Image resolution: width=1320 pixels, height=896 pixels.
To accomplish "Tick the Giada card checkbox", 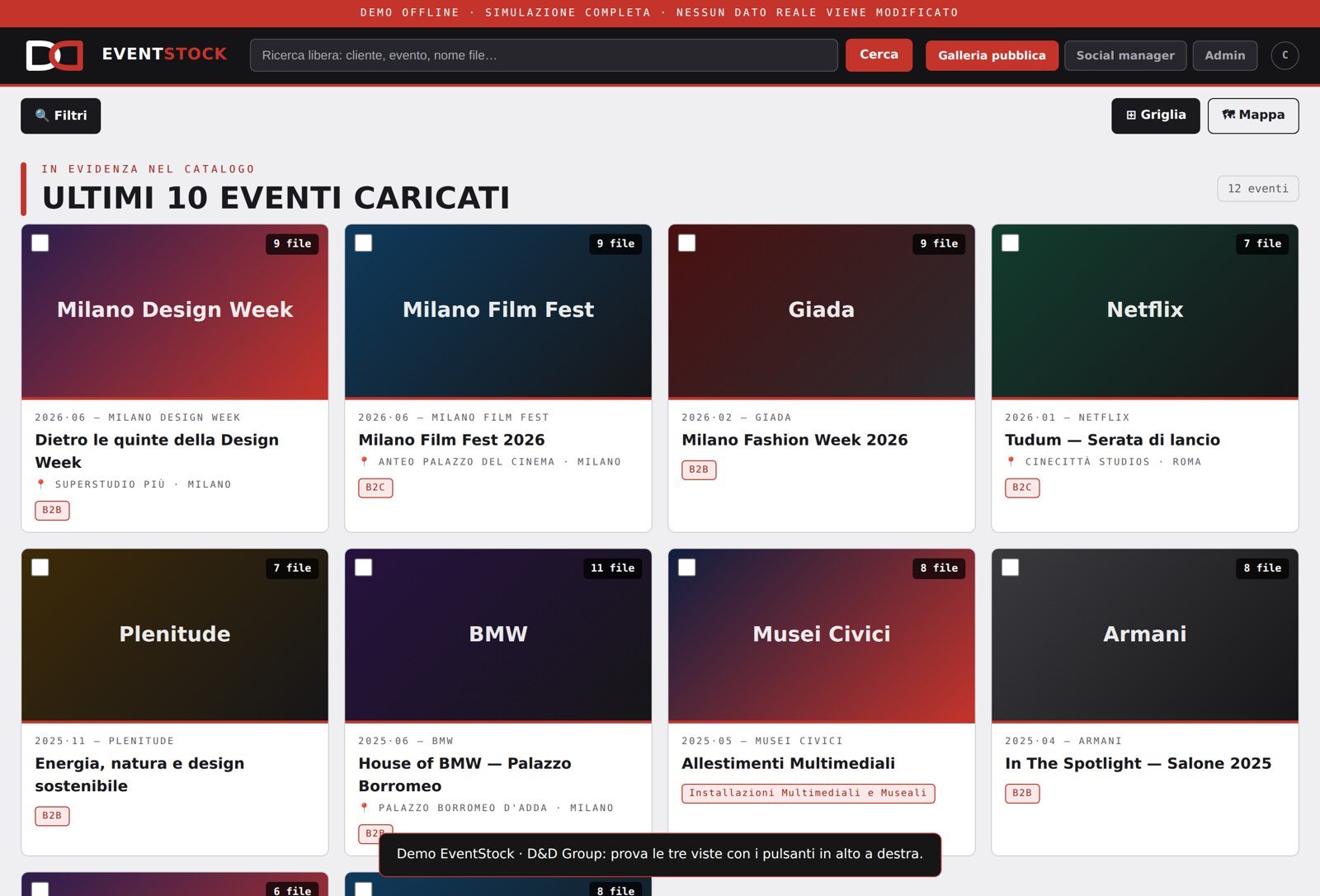I will pos(686,243).
